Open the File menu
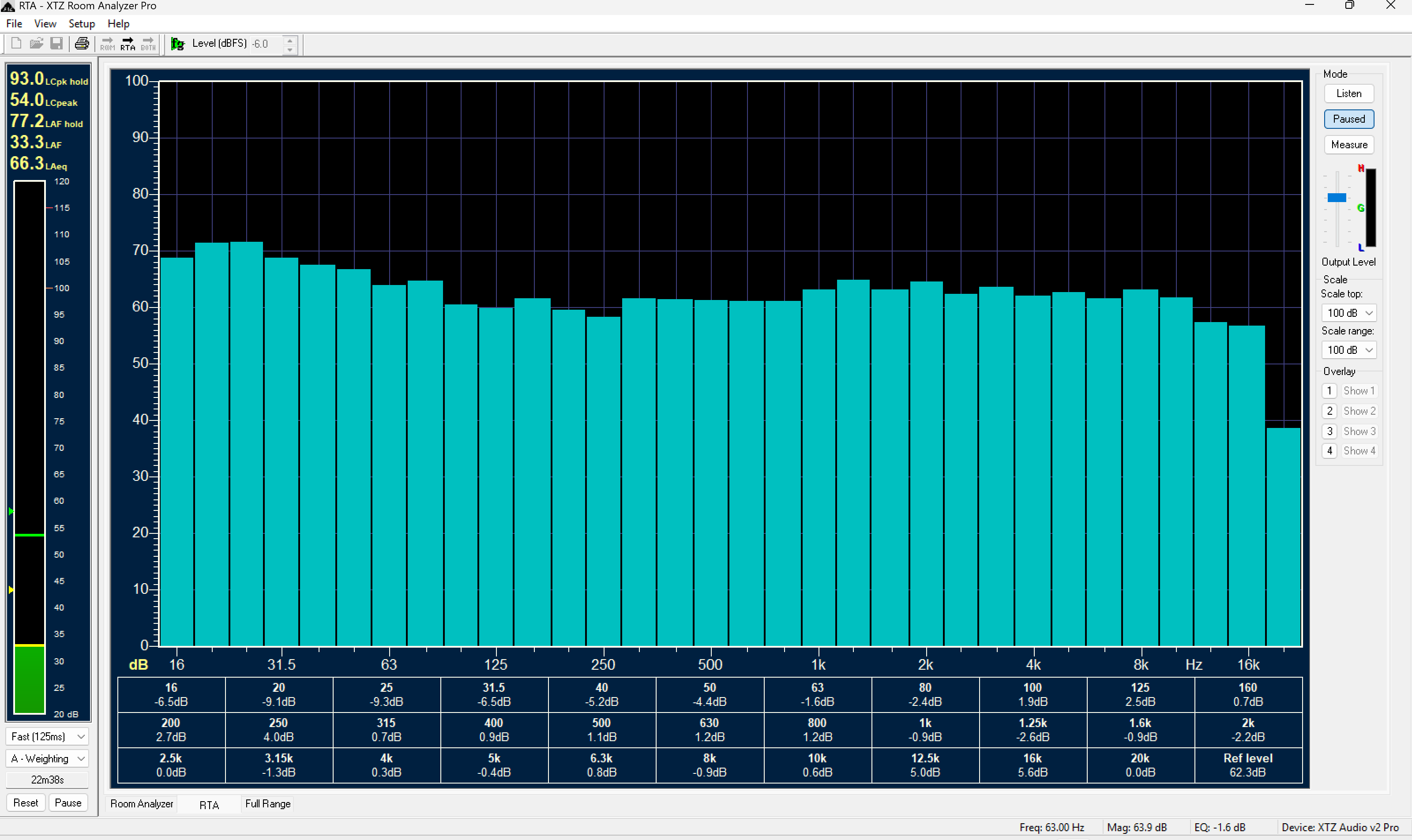 [x=14, y=24]
